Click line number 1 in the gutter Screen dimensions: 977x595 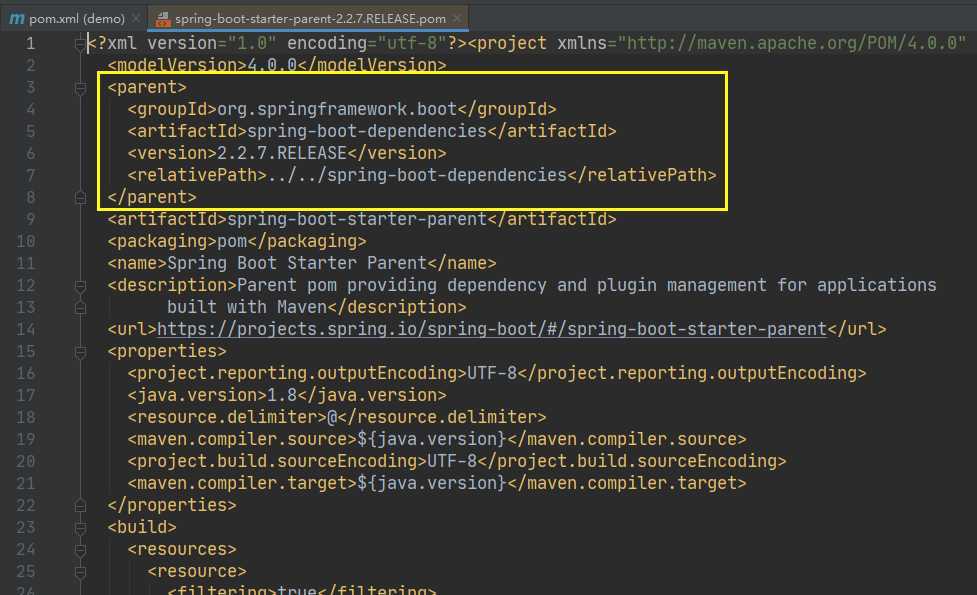[31, 44]
